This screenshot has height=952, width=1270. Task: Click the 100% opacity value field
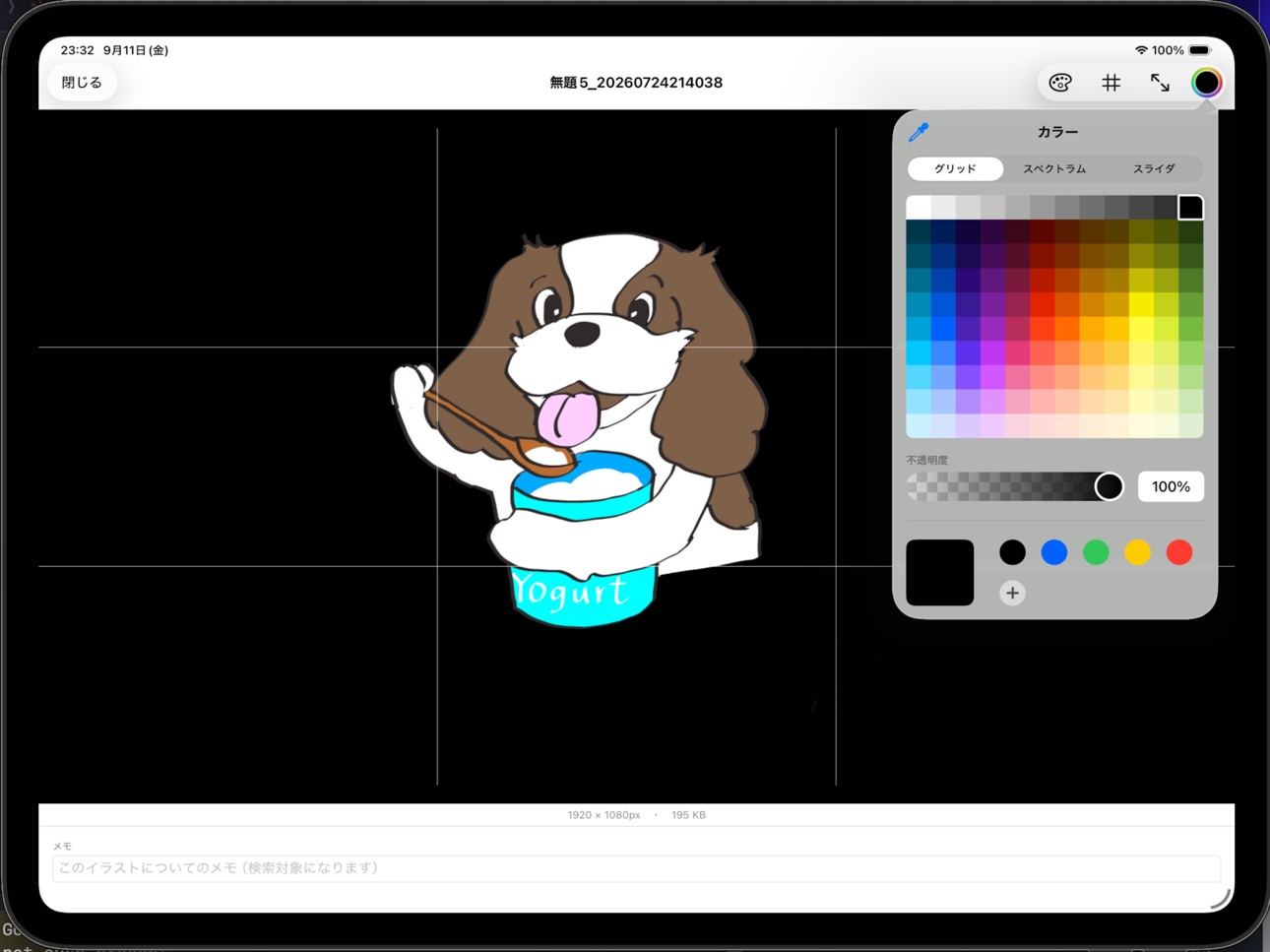click(x=1171, y=486)
